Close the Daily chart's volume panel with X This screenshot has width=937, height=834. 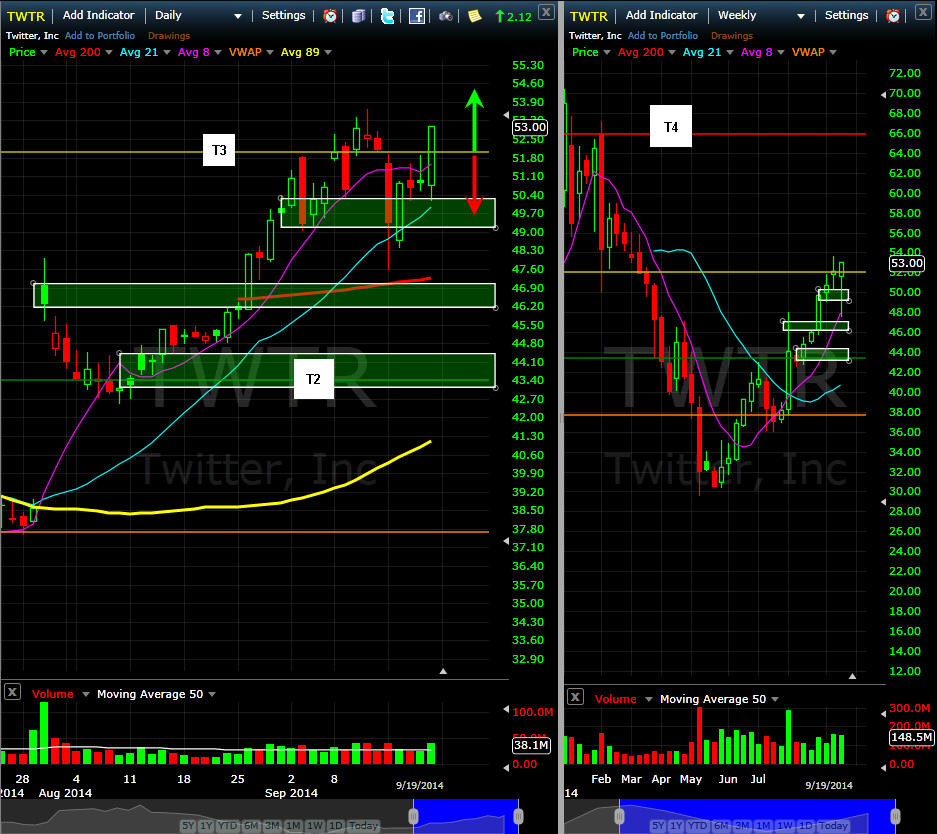pyautogui.click(x=13, y=692)
